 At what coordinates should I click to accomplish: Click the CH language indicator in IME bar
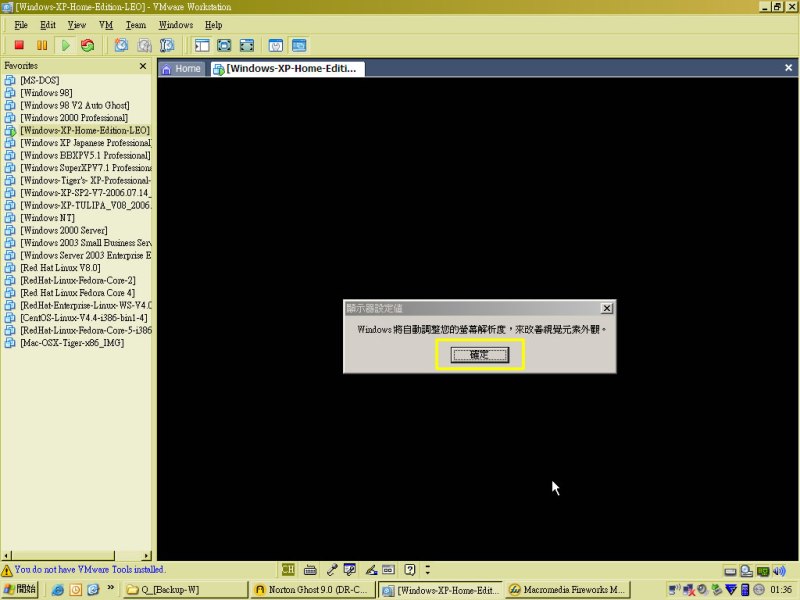pos(288,569)
